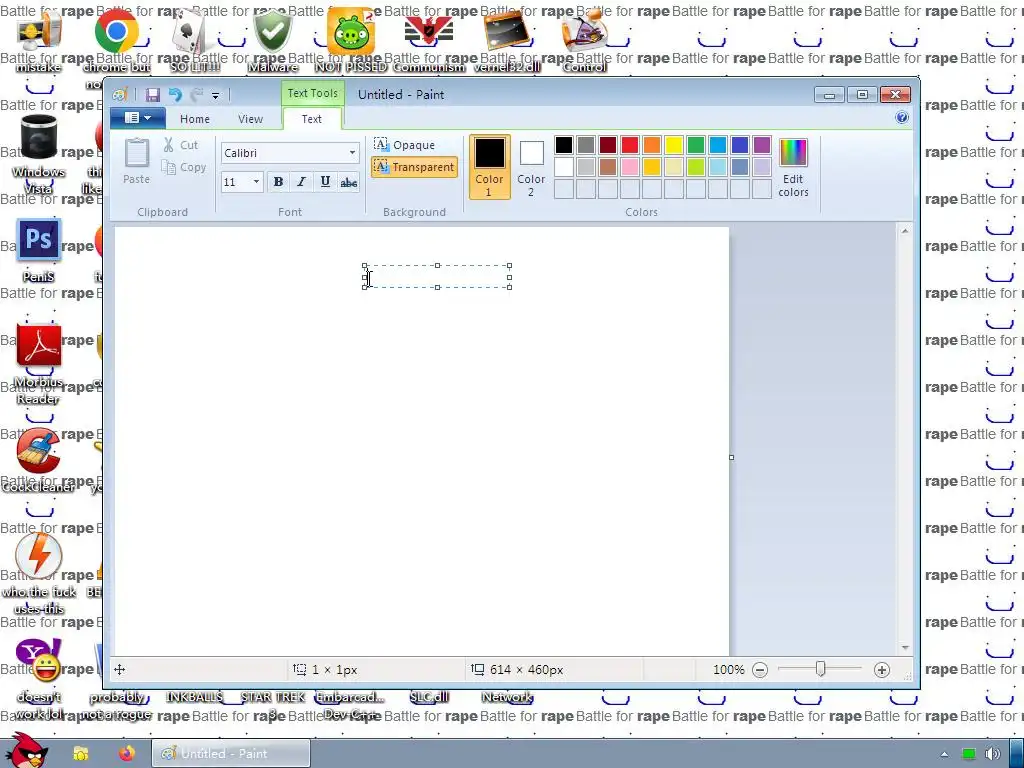Switch to the Home ribbon tab

[x=195, y=119]
